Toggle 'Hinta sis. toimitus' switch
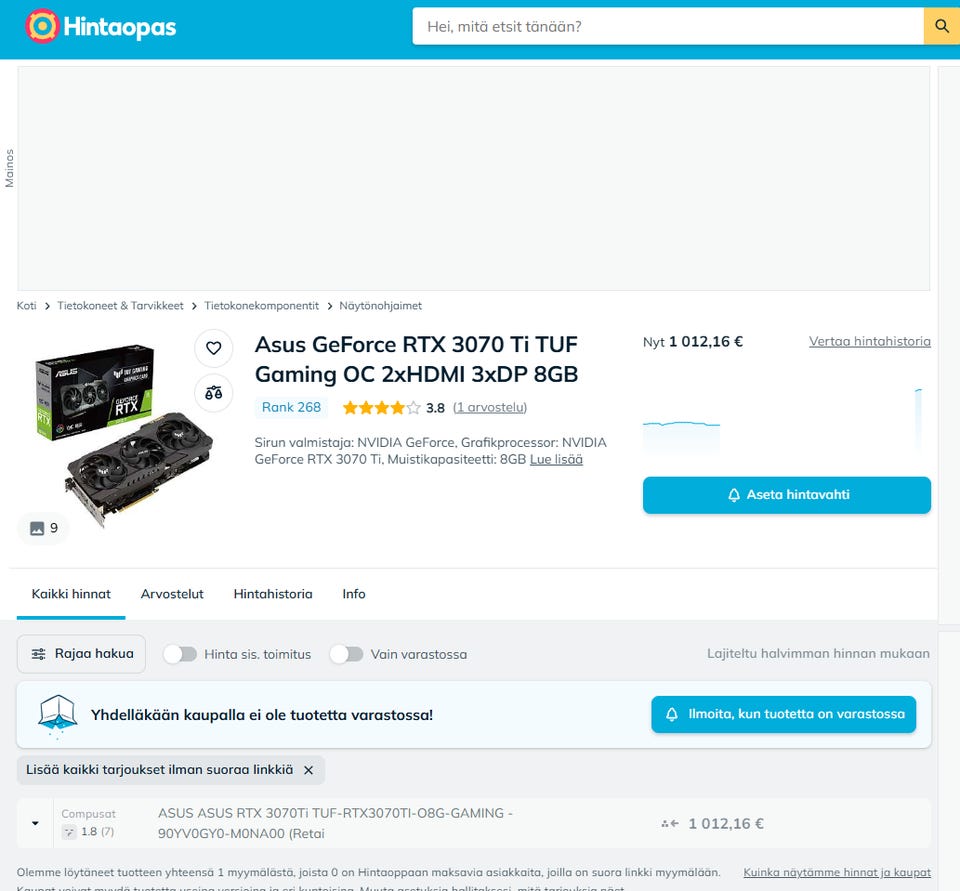Image resolution: width=960 pixels, height=891 pixels. (180, 654)
